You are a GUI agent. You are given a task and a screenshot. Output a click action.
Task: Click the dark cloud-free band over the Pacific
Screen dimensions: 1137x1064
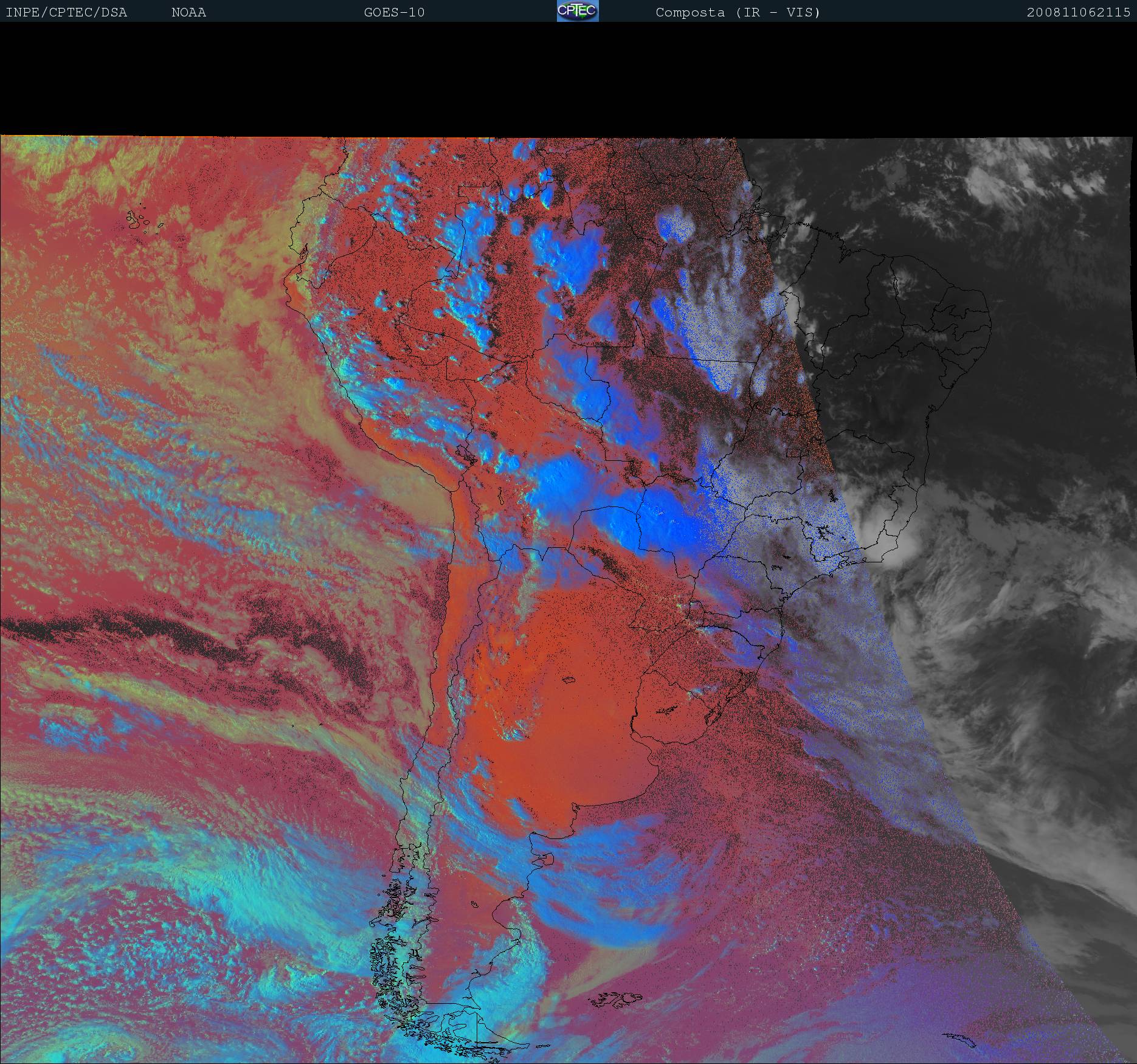[x=182, y=638]
